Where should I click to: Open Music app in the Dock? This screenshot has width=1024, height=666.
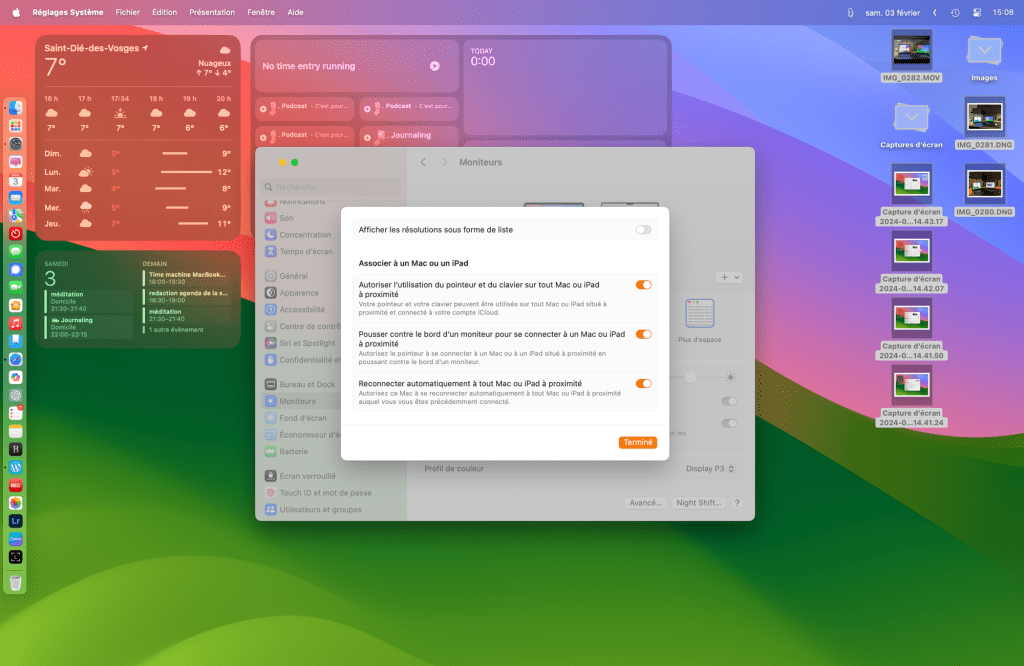click(x=16, y=324)
